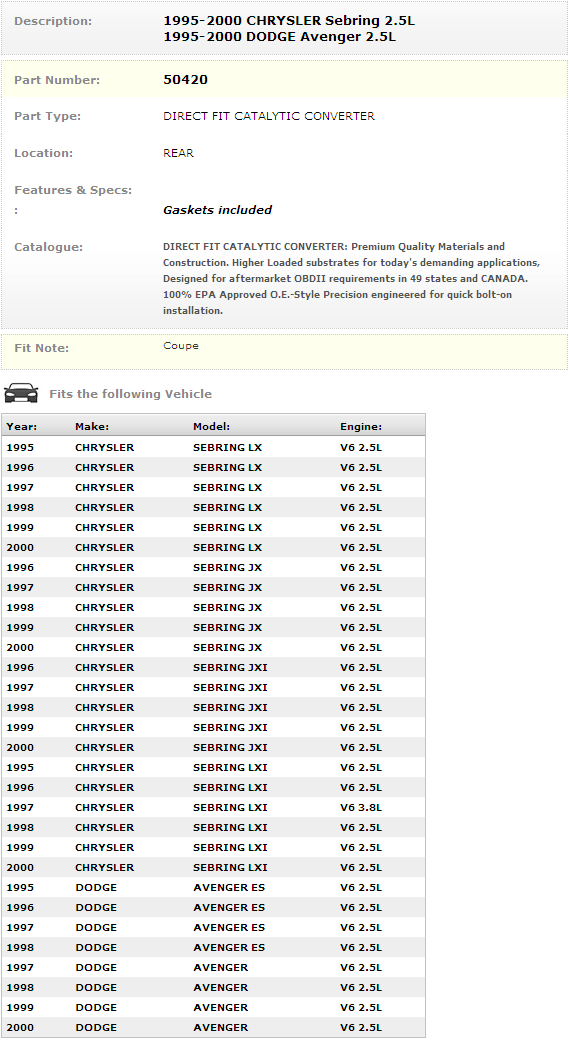The width and height of the screenshot is (570, 1052).
Task: Select the 1995 Dodge Avenger ES row
Action: (213, 888)
